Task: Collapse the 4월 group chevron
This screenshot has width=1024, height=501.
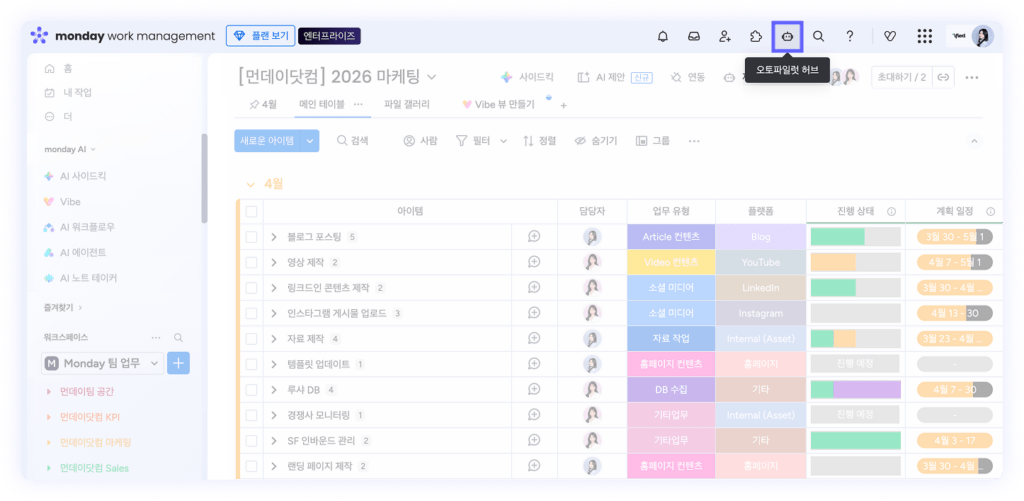Action: [250, 184]
